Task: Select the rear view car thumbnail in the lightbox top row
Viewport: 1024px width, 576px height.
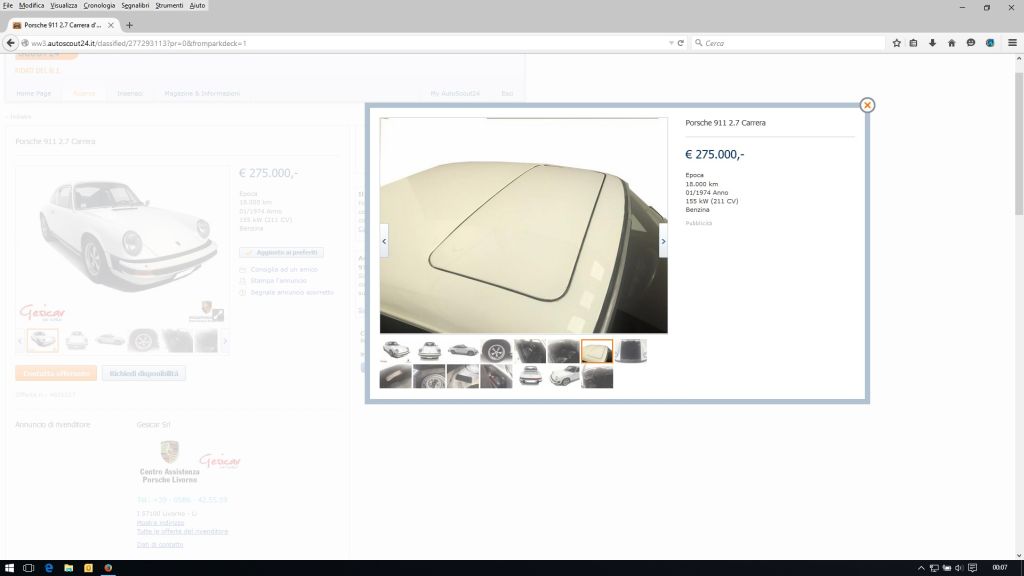Action: pyautogui.click(x=429, y=351)
